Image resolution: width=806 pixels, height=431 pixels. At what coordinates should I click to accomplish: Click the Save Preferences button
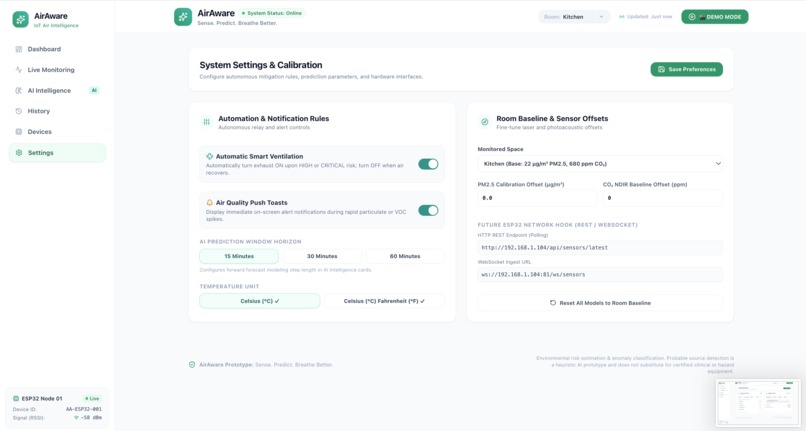(x=686, y=69)
